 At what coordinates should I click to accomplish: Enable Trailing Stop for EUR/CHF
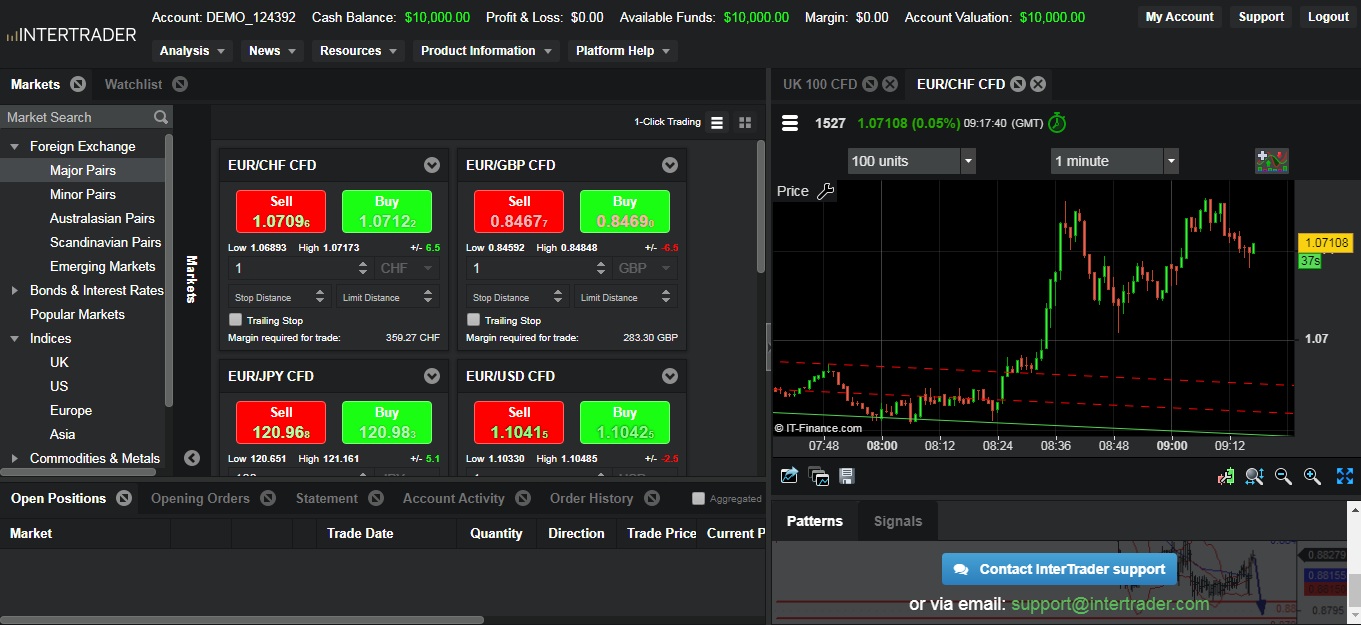click(x=236, y=320)
